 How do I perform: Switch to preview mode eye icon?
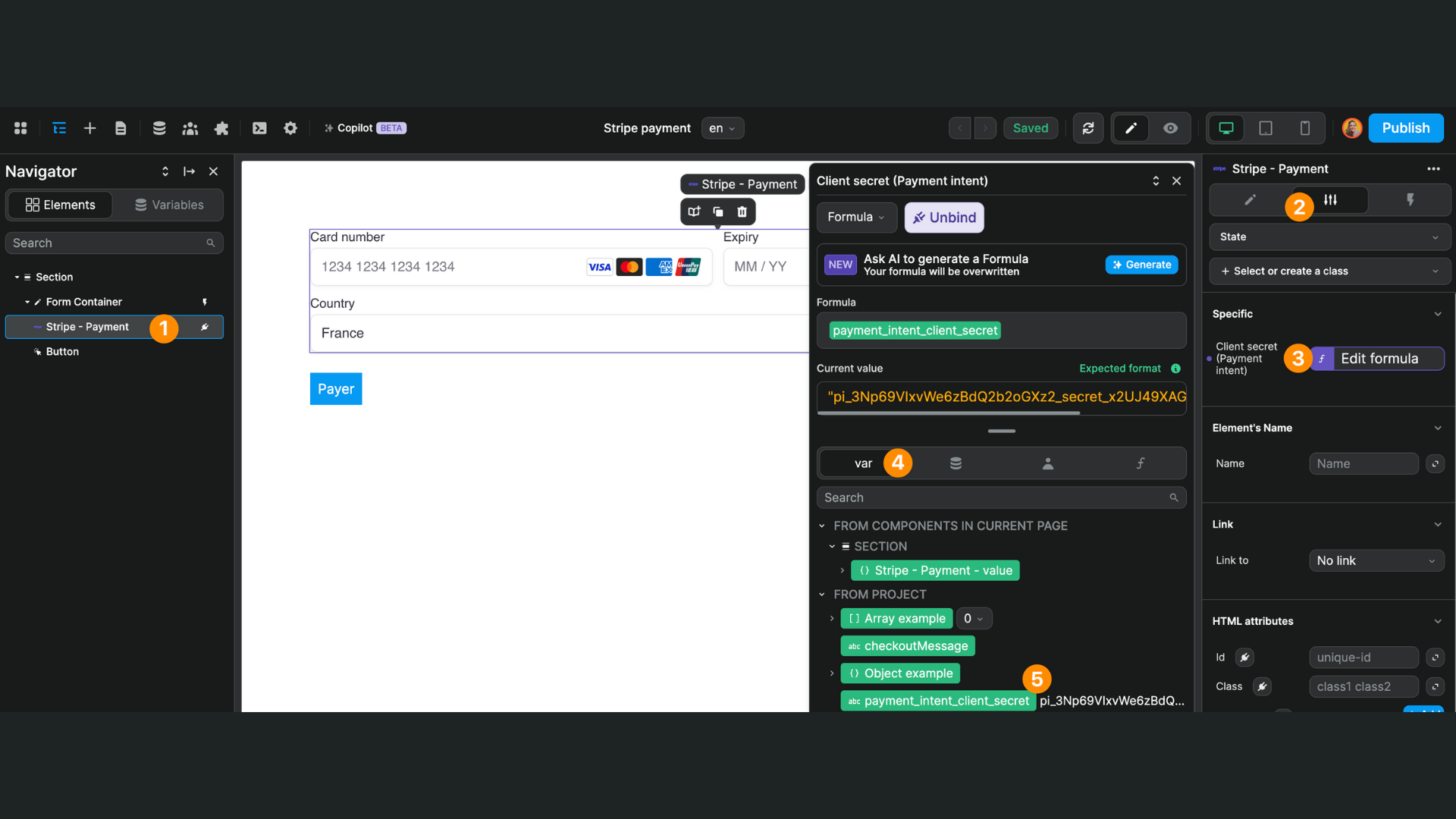pyautogui.click(x=1170, y=128)
